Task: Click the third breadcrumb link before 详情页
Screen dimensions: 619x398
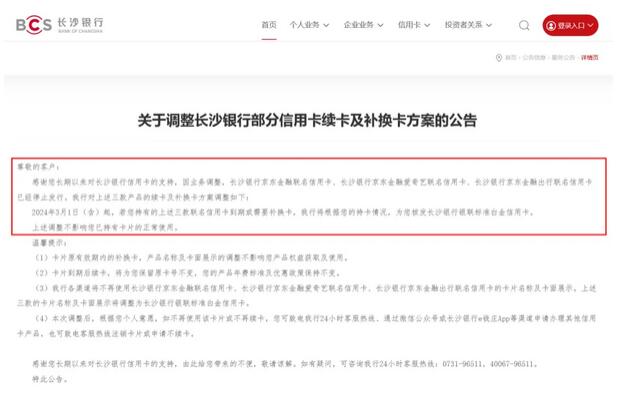Action: coord(563,58)
